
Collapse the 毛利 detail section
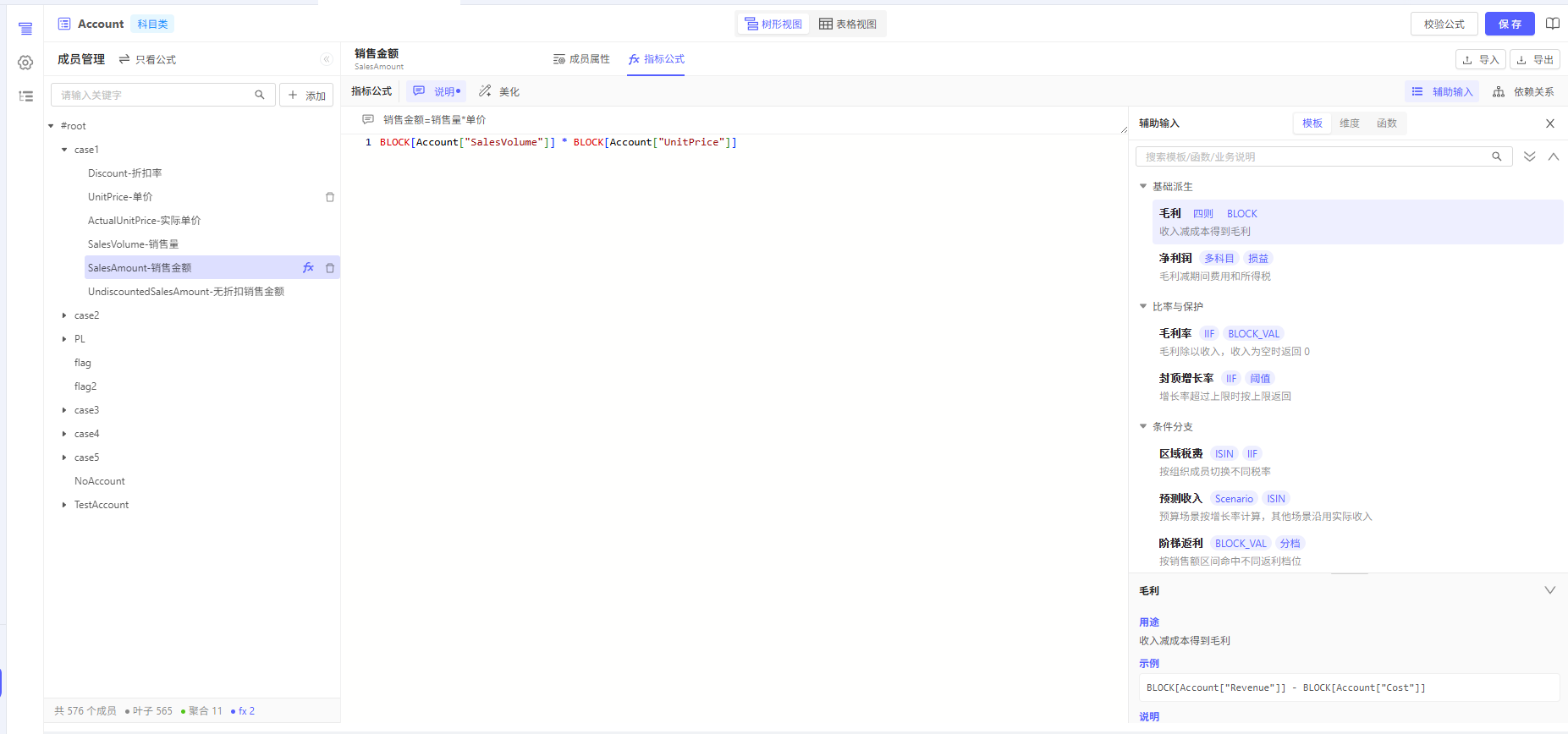pyautogui.click(x=1550, y=590)
